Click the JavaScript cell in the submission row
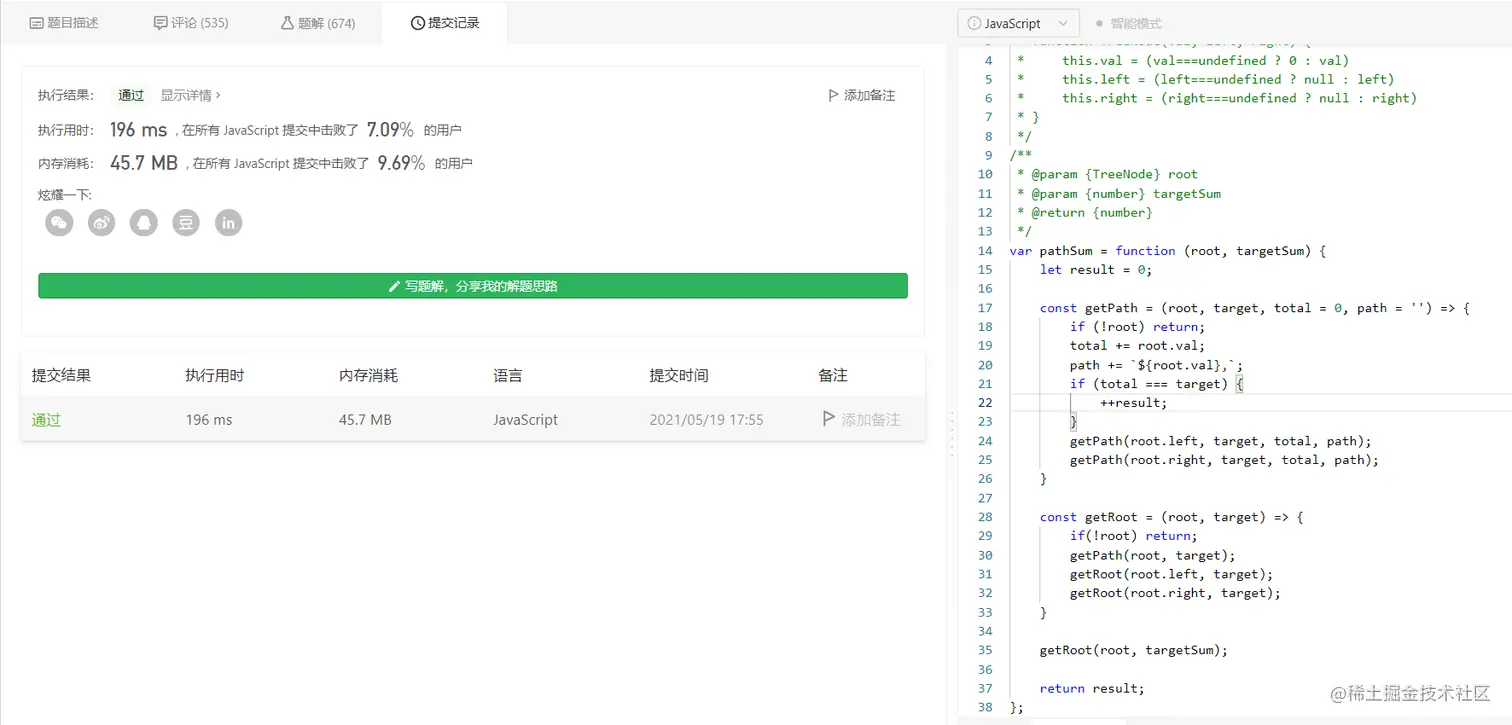Screen dimensions: 1512x725 [526, 420]
